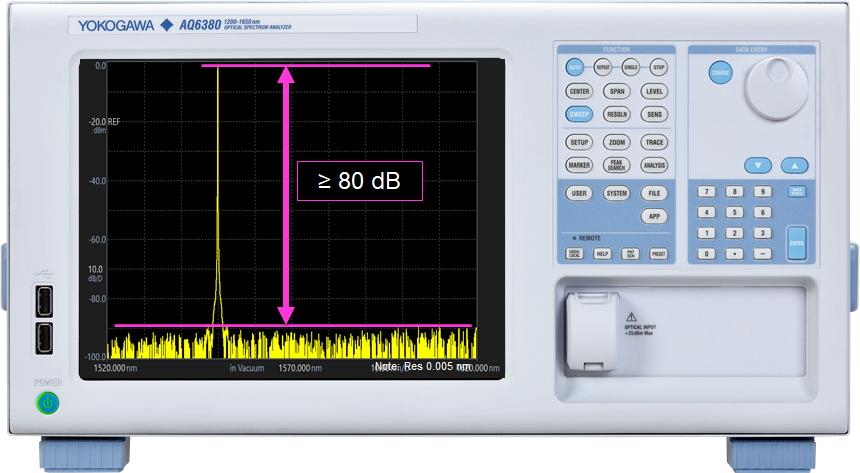Open the ANALYSIS menu
This screenshot has width=860, height=473.
[654, 165]
